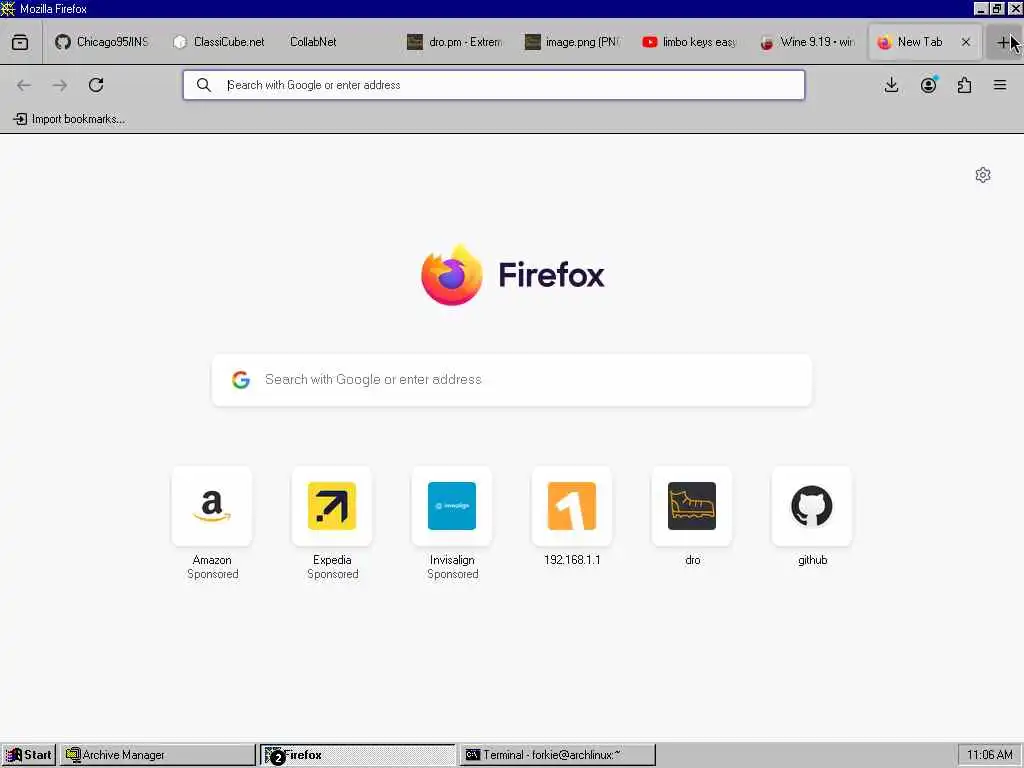Switch to Terminal forkie@archlinux in taskbar

(557, 755)
